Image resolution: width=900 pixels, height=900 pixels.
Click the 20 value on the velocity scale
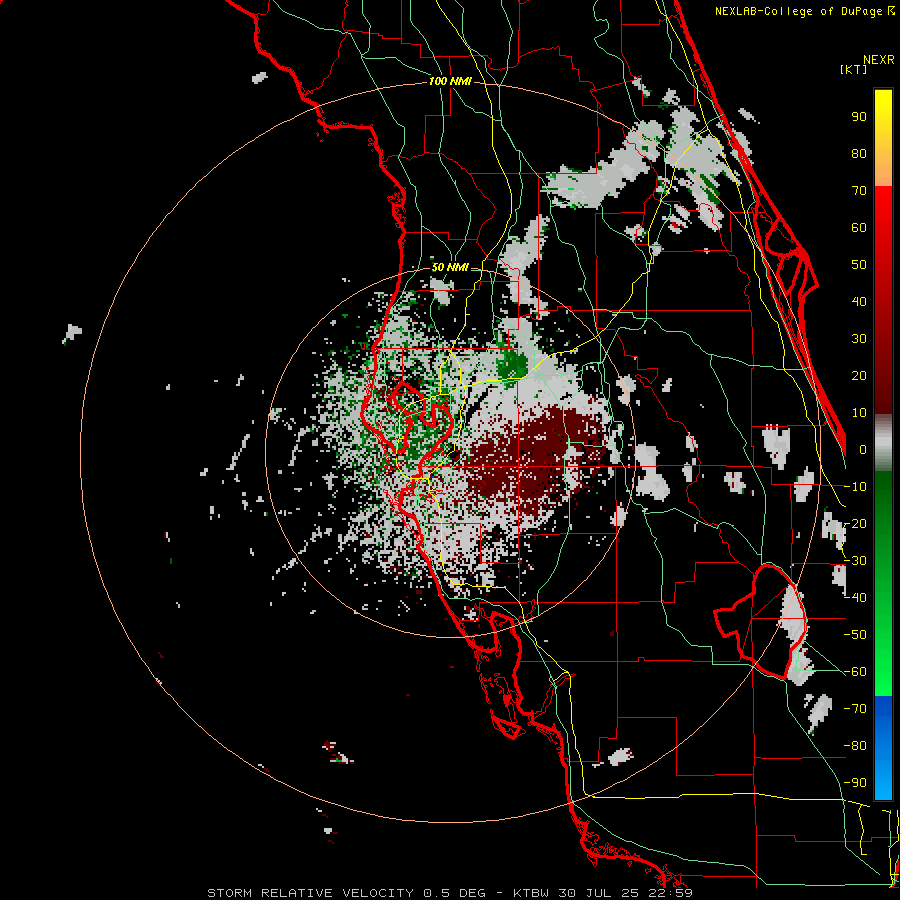coord(859,376)
